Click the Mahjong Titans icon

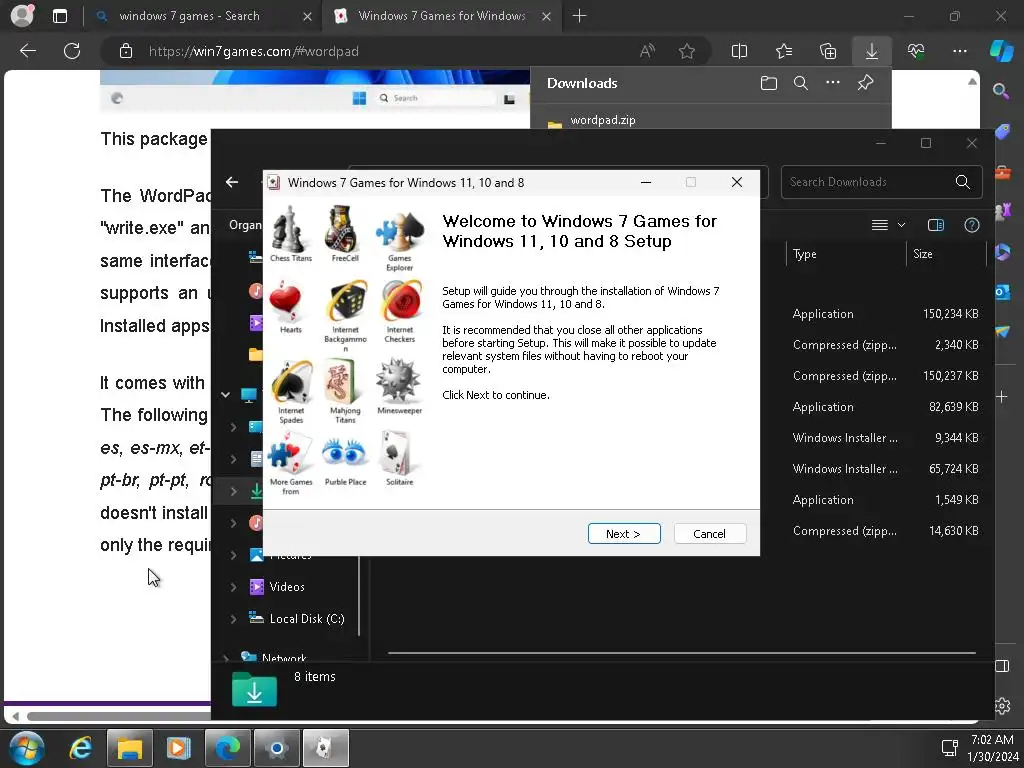pos(344,382)
